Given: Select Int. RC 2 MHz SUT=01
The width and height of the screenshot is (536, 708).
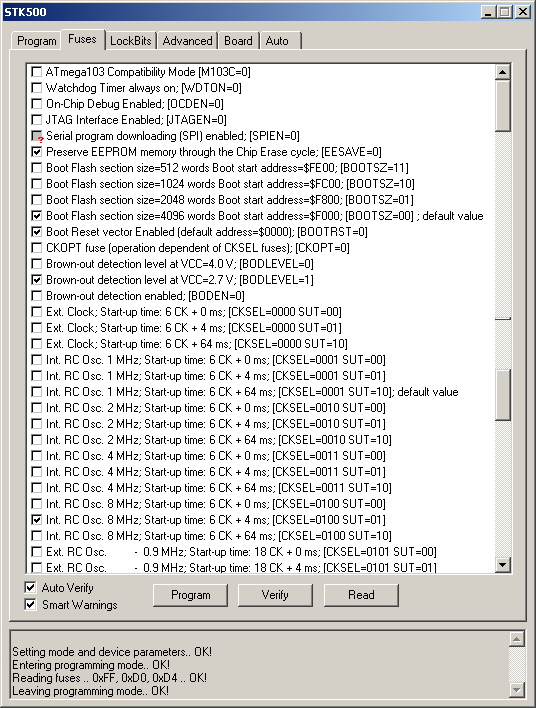Looking at the screenshot, I should click(x=36, y=424).
